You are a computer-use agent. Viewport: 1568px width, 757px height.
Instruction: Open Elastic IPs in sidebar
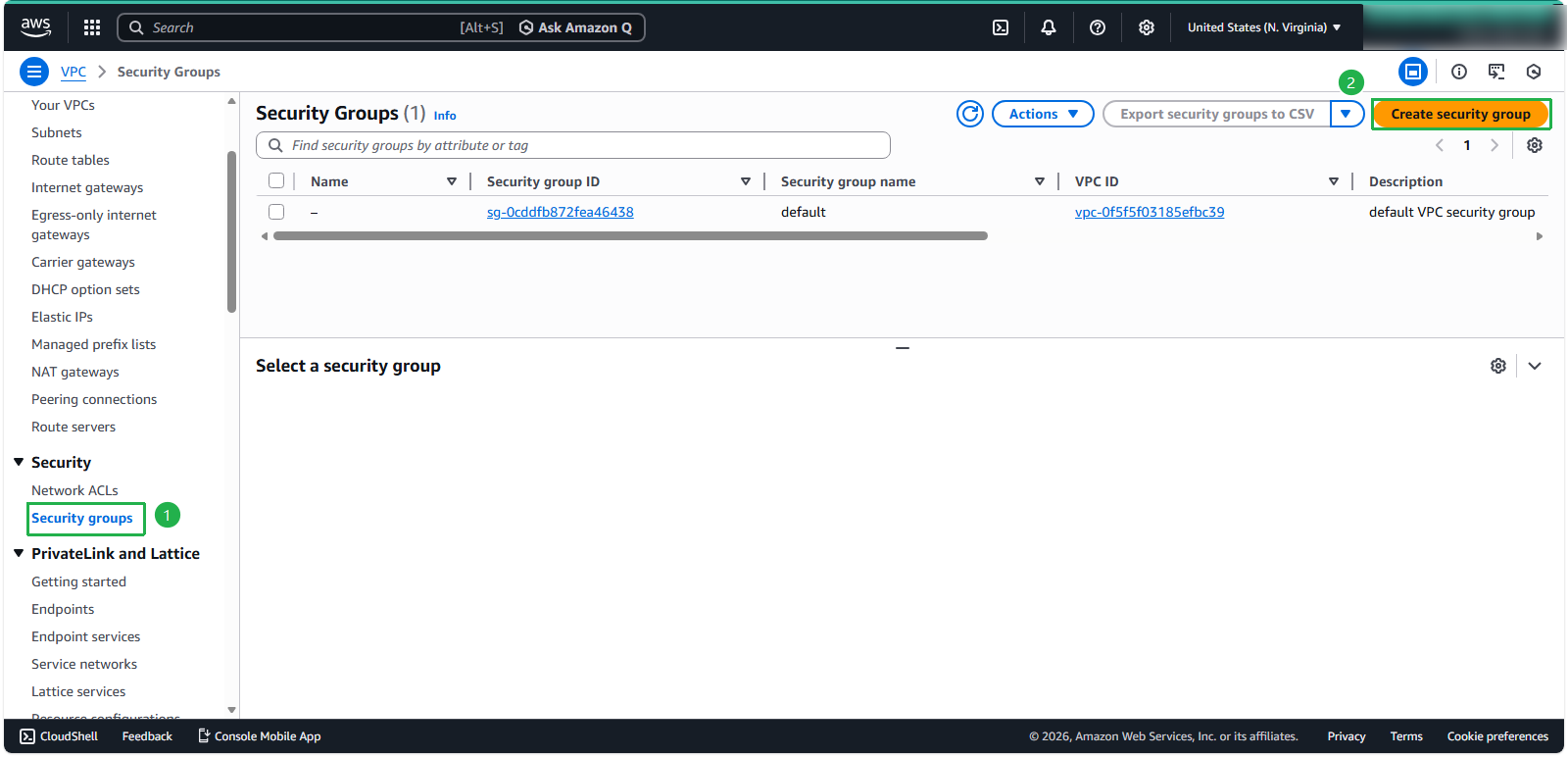(62, 317)
